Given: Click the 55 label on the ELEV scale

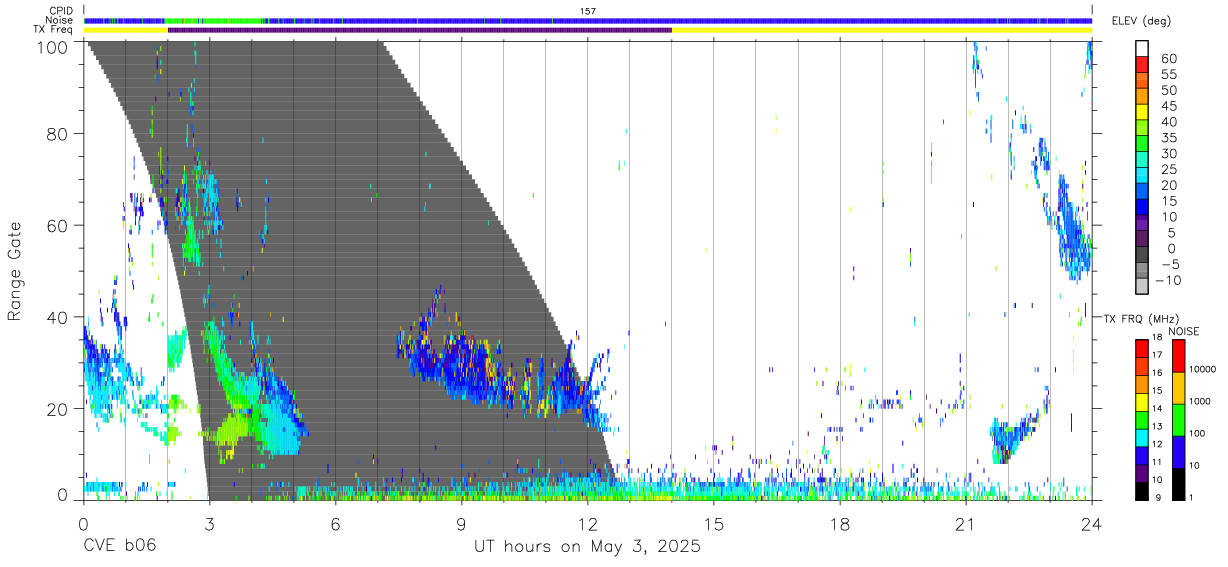Looking at the screenshot, I should point(1168,75).
